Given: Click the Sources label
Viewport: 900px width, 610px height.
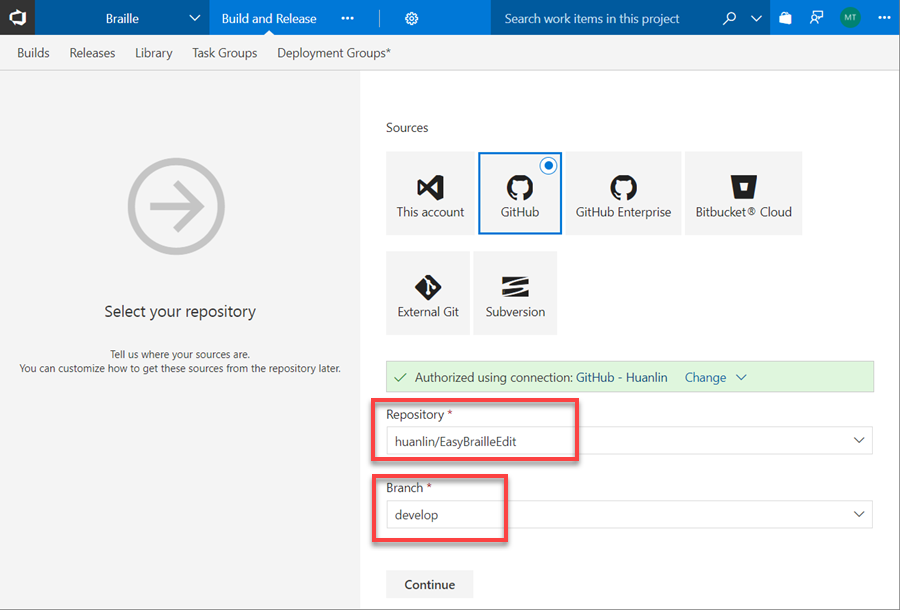Looking at the screenshot, I should point(407,127).
